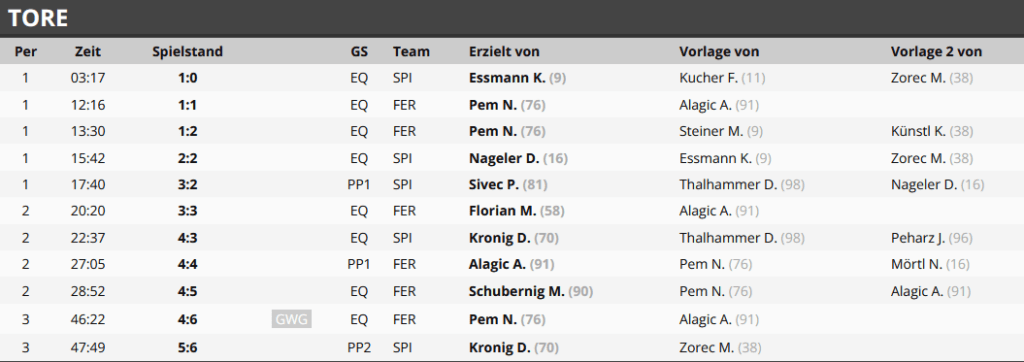
Task: Open scorer Pem N. in the 12:16 row
Action: pos(507,105)
